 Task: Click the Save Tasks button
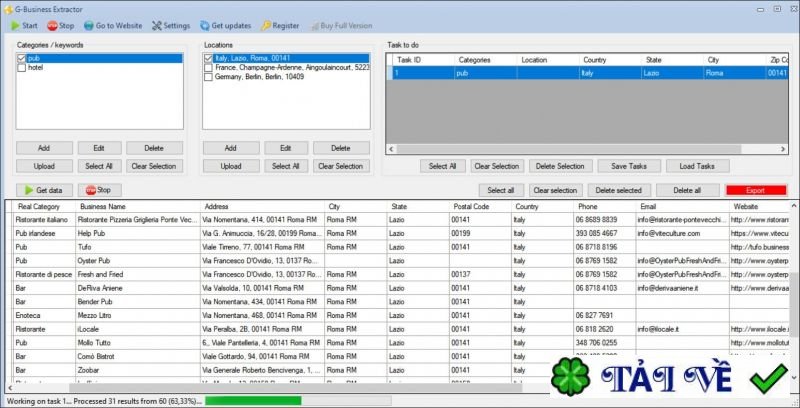629,166
